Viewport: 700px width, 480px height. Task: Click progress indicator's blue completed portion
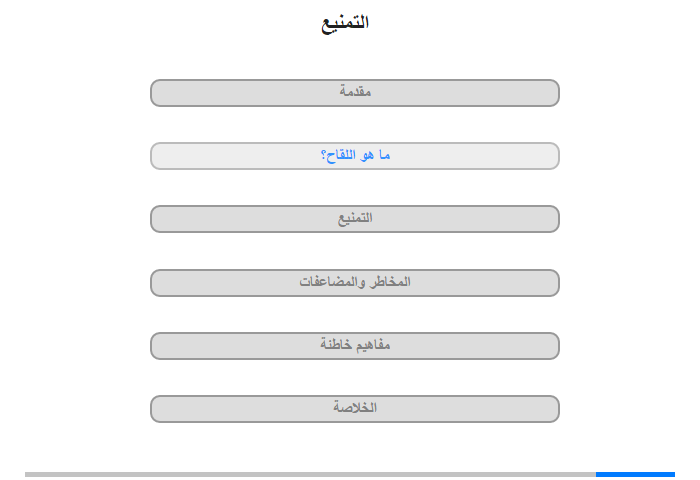635,474
